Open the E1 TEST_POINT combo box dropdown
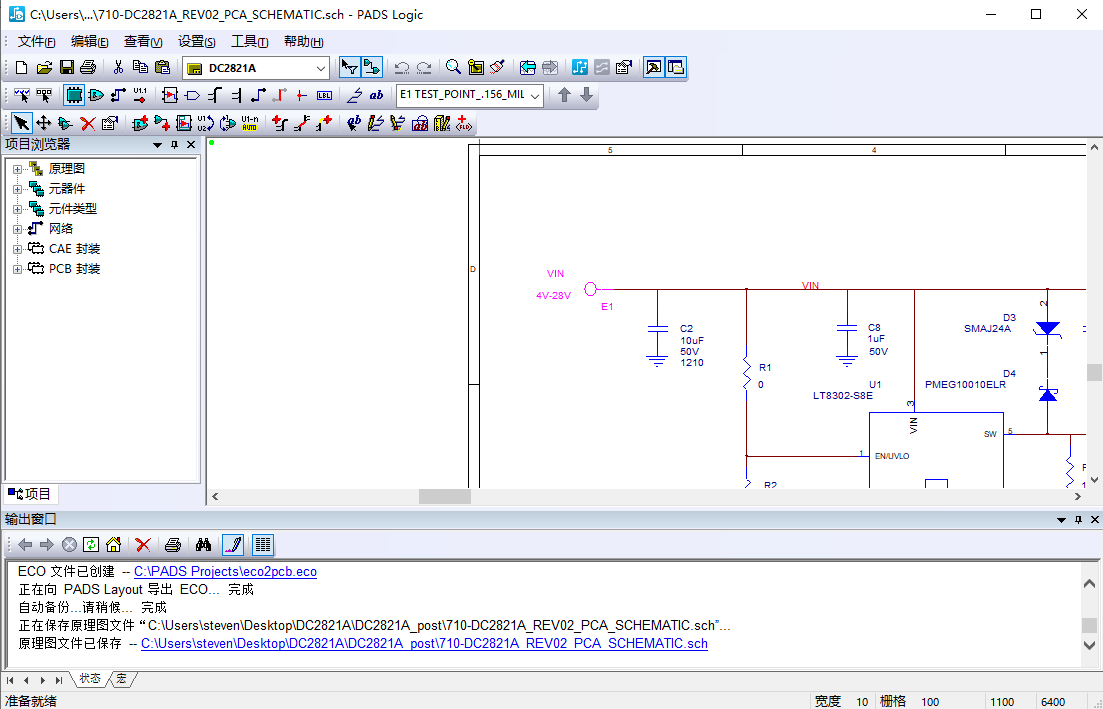 pyautogui.click(x=533, y=95)
